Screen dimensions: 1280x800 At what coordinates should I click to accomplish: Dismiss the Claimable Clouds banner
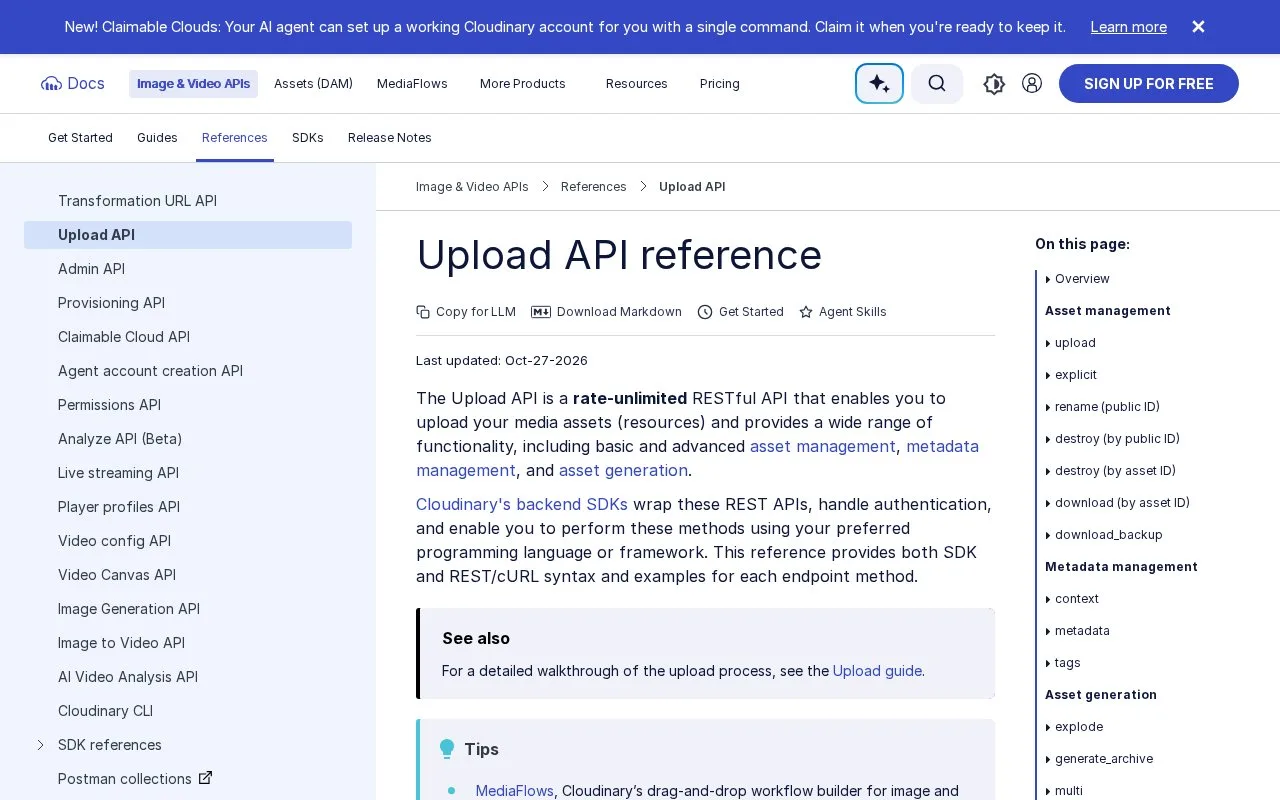tap(1198, 27)
